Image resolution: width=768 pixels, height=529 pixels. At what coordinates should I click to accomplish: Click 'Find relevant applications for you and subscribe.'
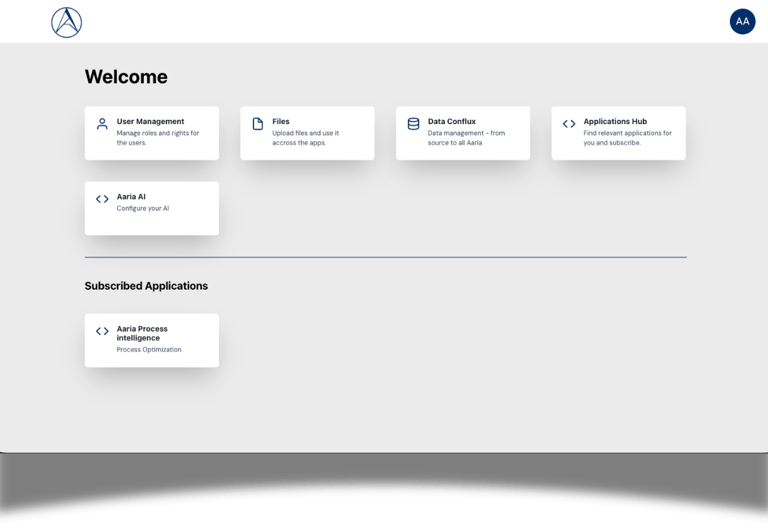pos(627,138)
